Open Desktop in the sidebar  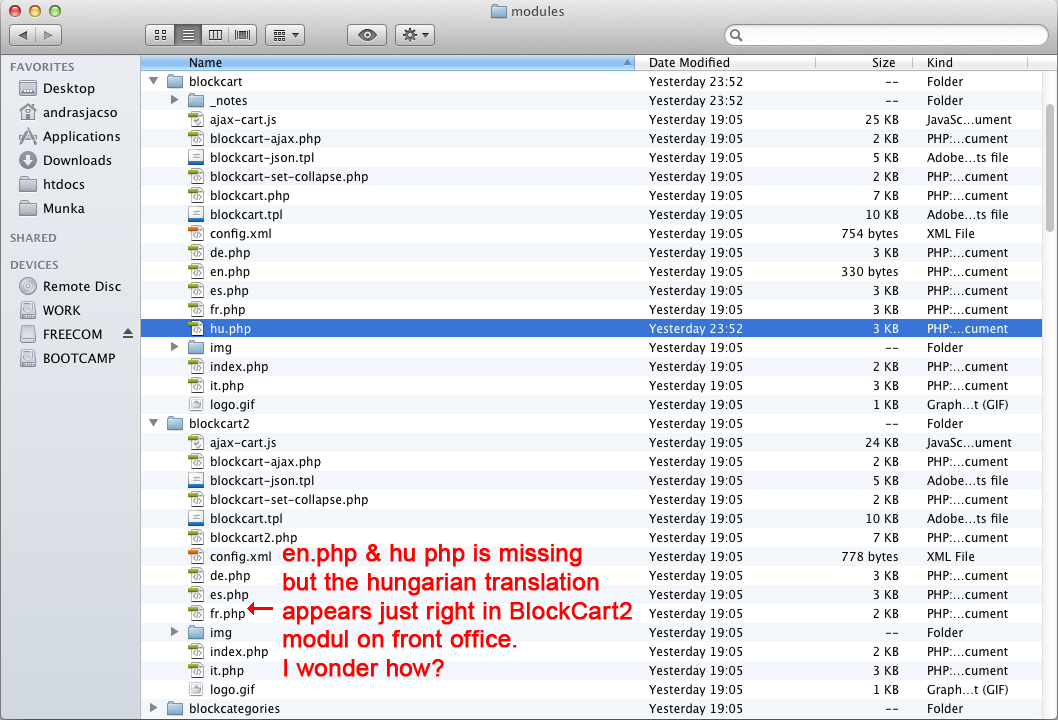pos(70,88)
